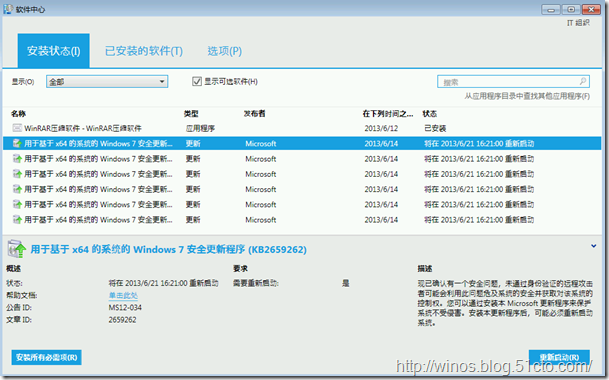Sort by the 发布者 column header
The height and width of the screenshot is (380, 609).
(254, 113)
